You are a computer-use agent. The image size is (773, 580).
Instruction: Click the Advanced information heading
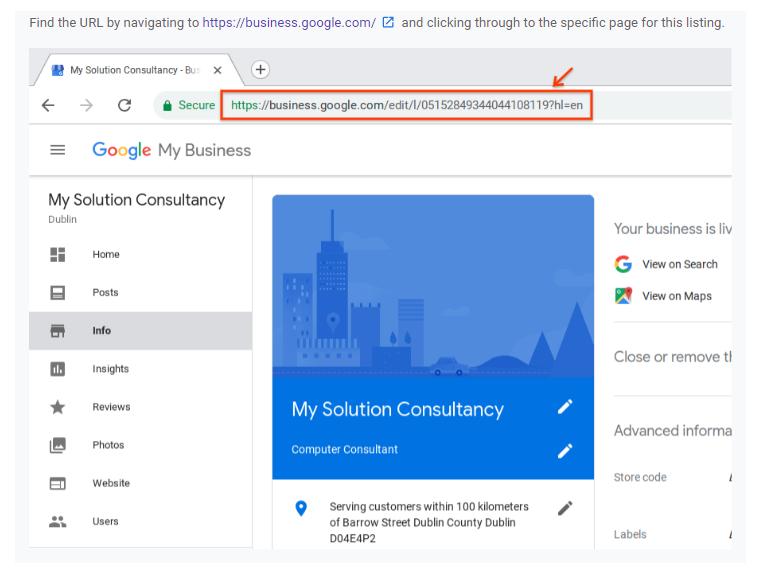(x=672, y=431)
